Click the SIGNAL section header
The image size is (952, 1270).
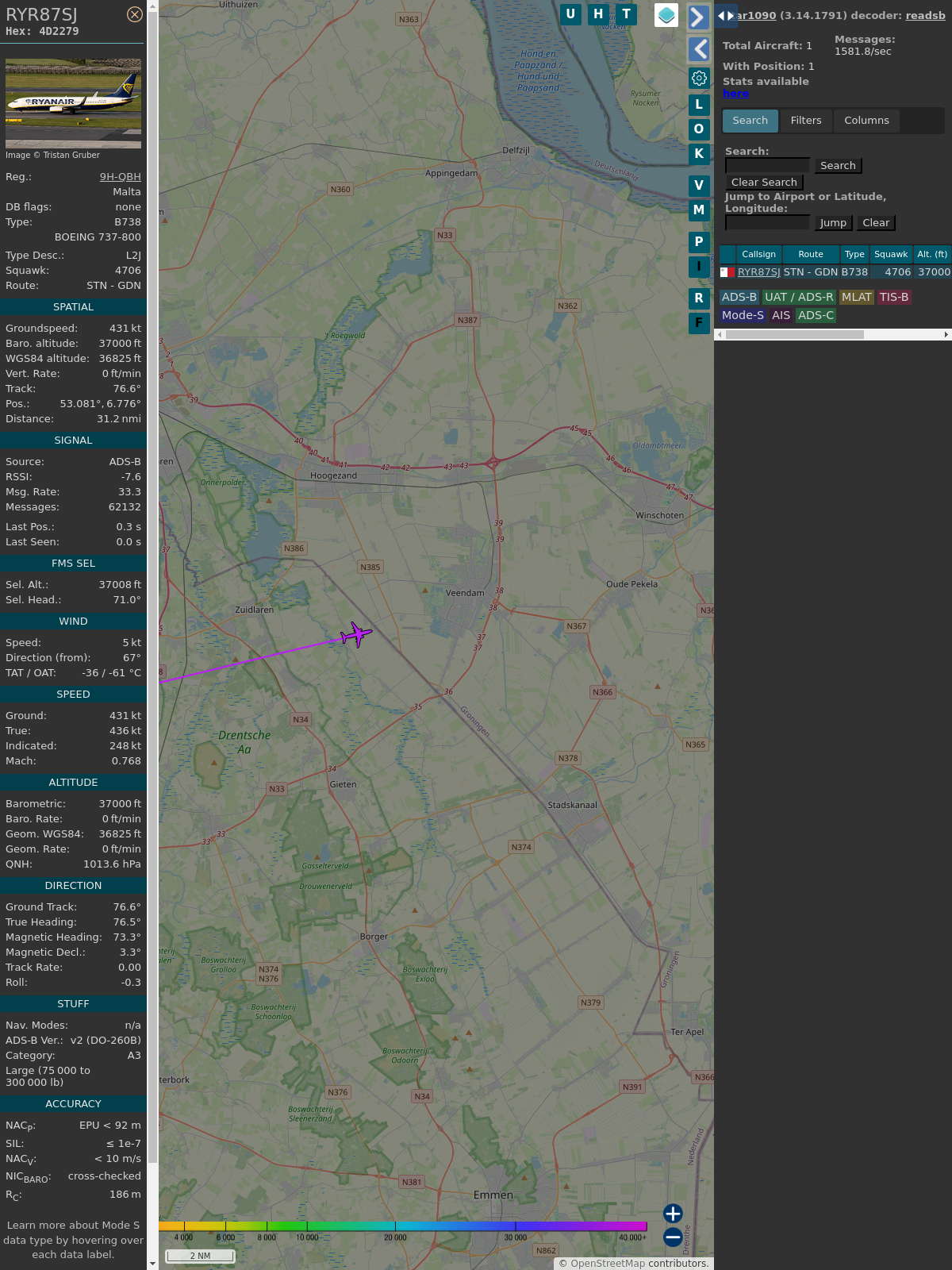[x=73, y=440]
